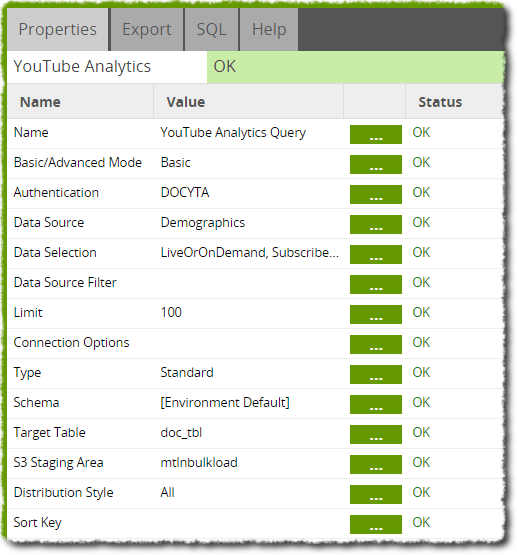Open the Export tab
This screenshot has width=517, height=555.
[147, 29]
